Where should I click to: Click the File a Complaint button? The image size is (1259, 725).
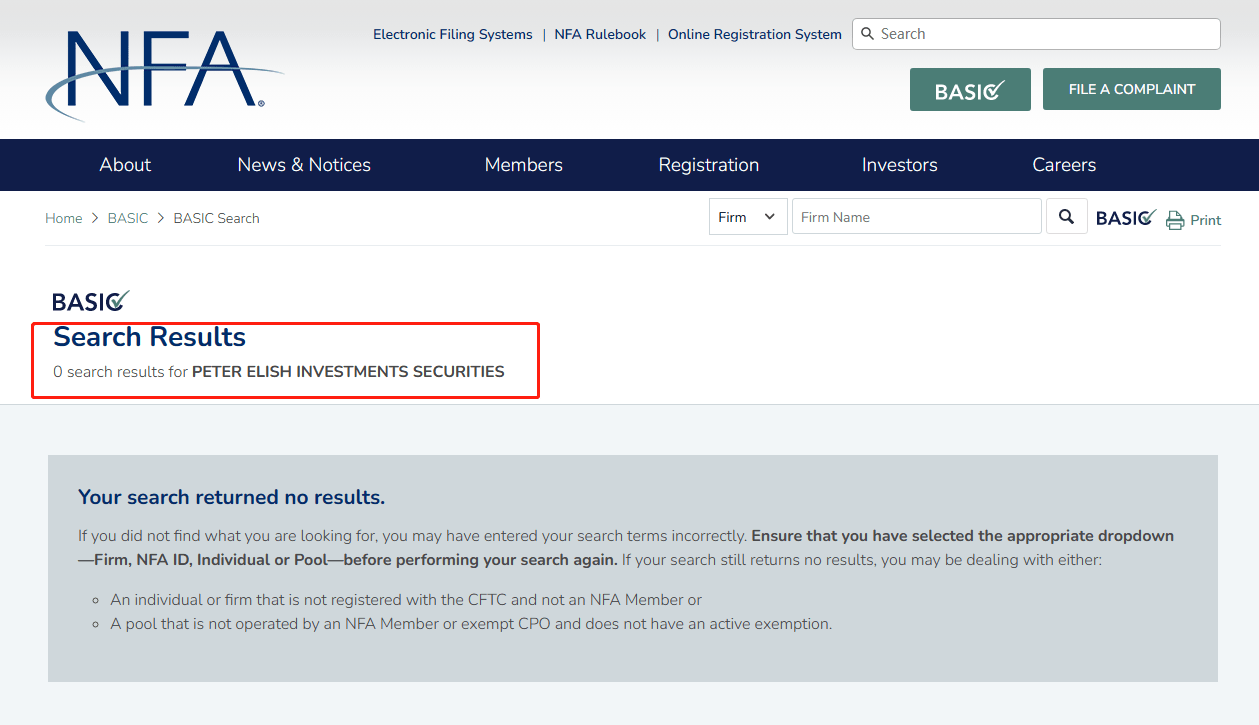1131,89
